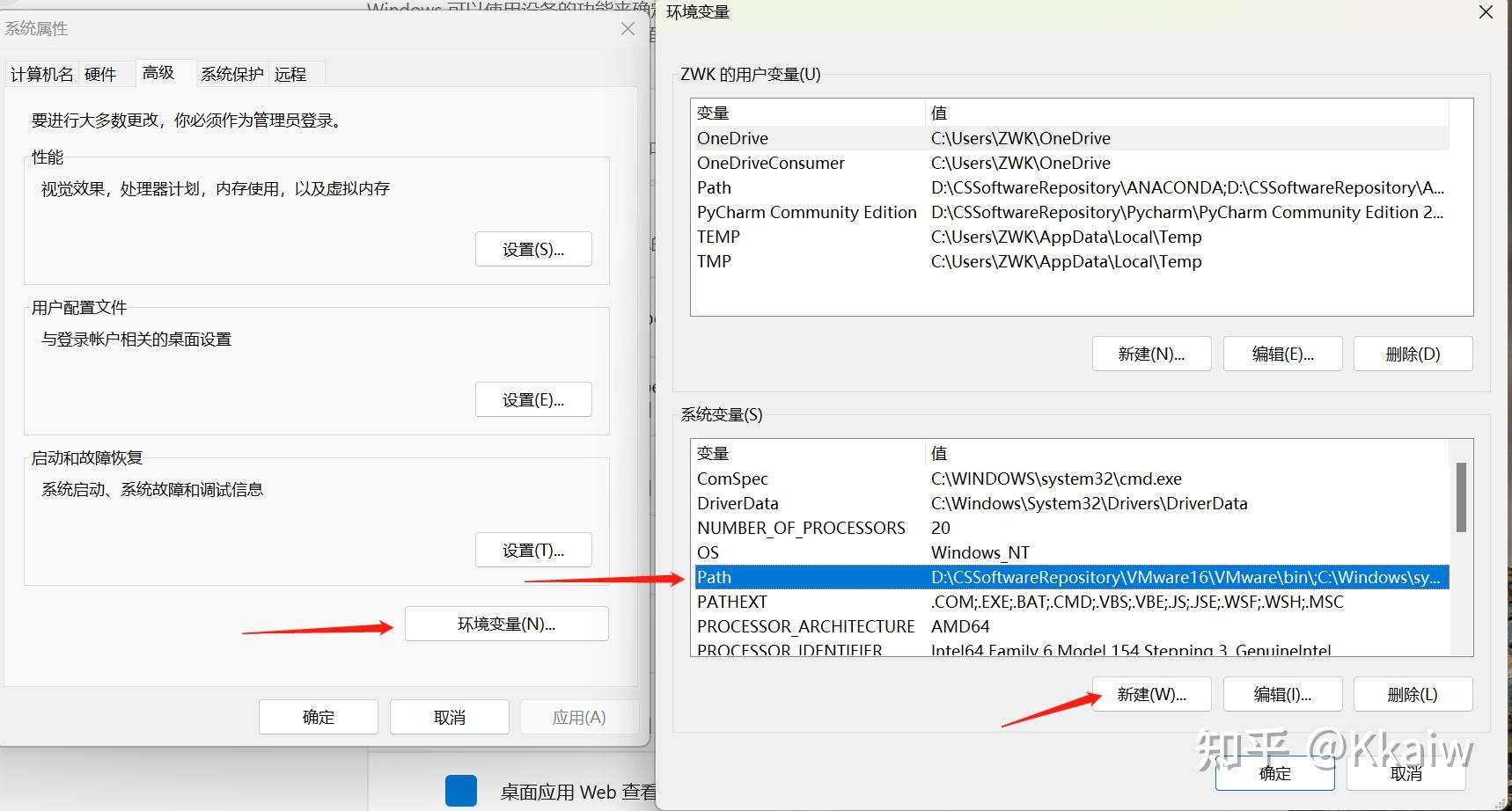Image resolution: width=1512 pixels, height=811 pixels.
Task: Click the disabled 应用(A) button
Action: [x=579, y=717]
